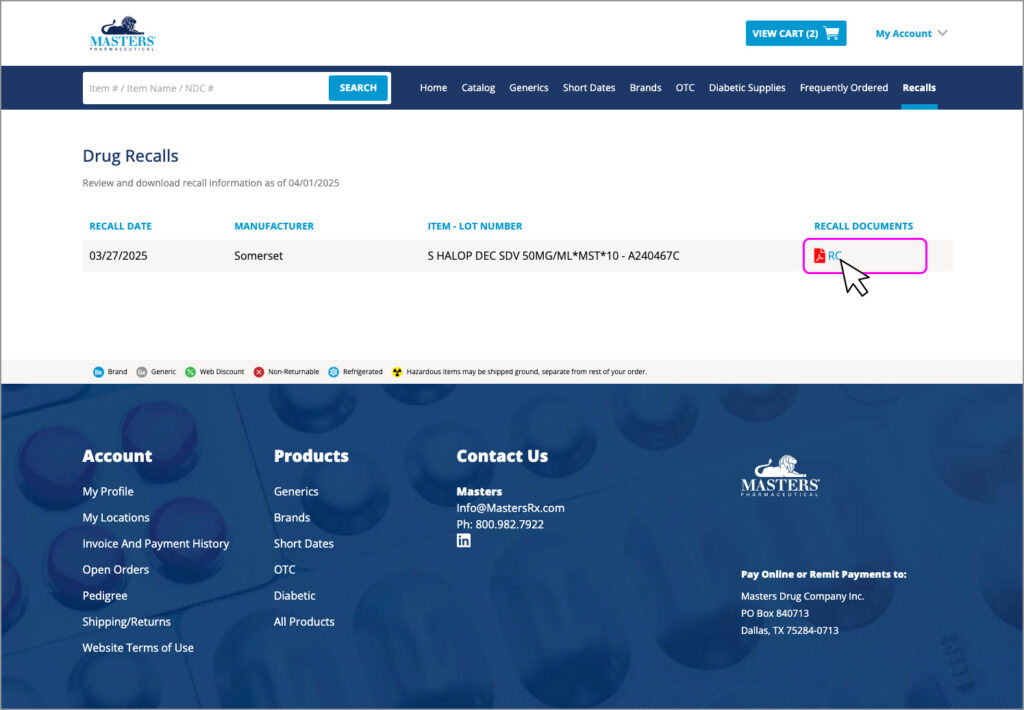Open the My Locations footer link
Screen dimensions: 1024x710
[116, 517]
